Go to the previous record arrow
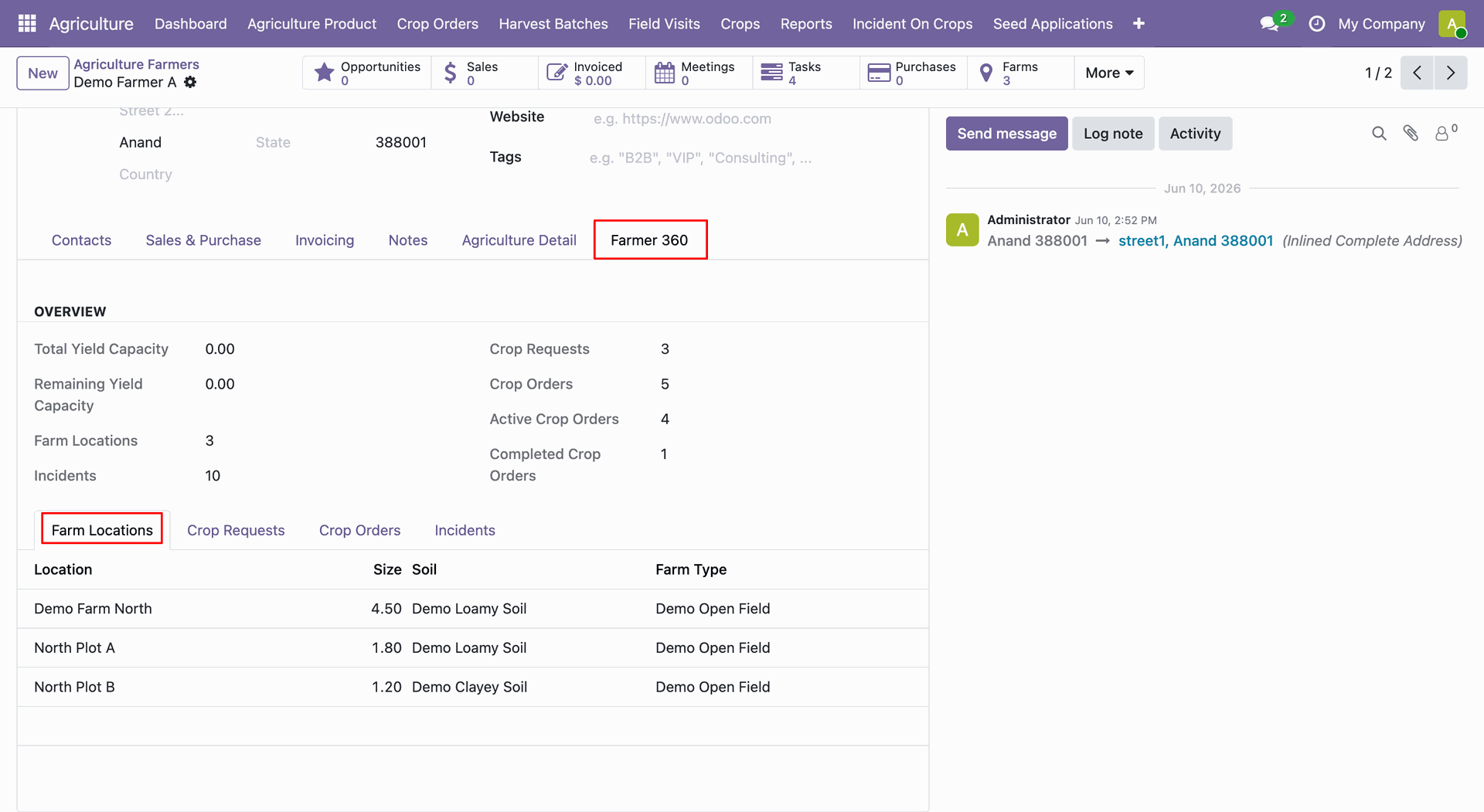The width and height of the screenshot is (1484, 812). click(x=1417, y=73)
